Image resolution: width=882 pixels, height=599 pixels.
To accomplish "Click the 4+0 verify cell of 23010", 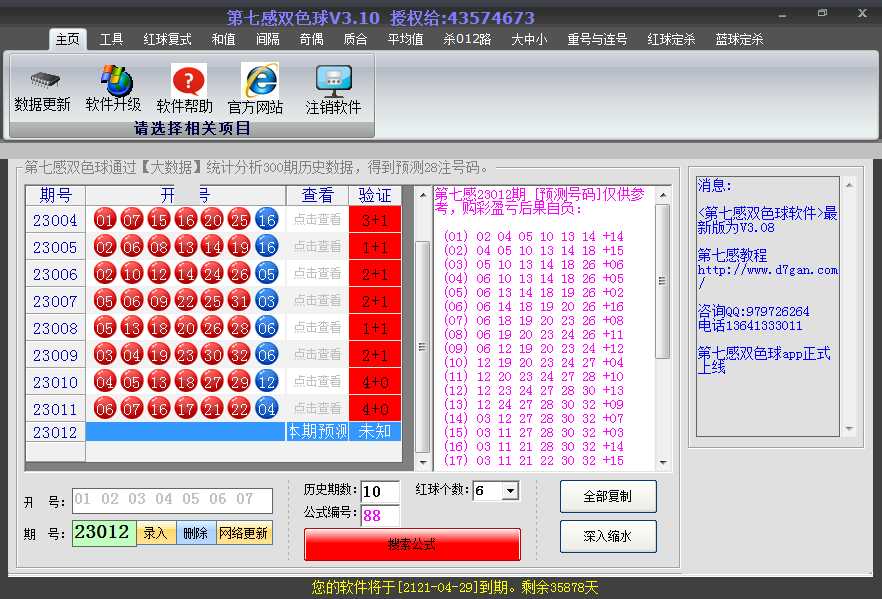I will pos(375,381).
